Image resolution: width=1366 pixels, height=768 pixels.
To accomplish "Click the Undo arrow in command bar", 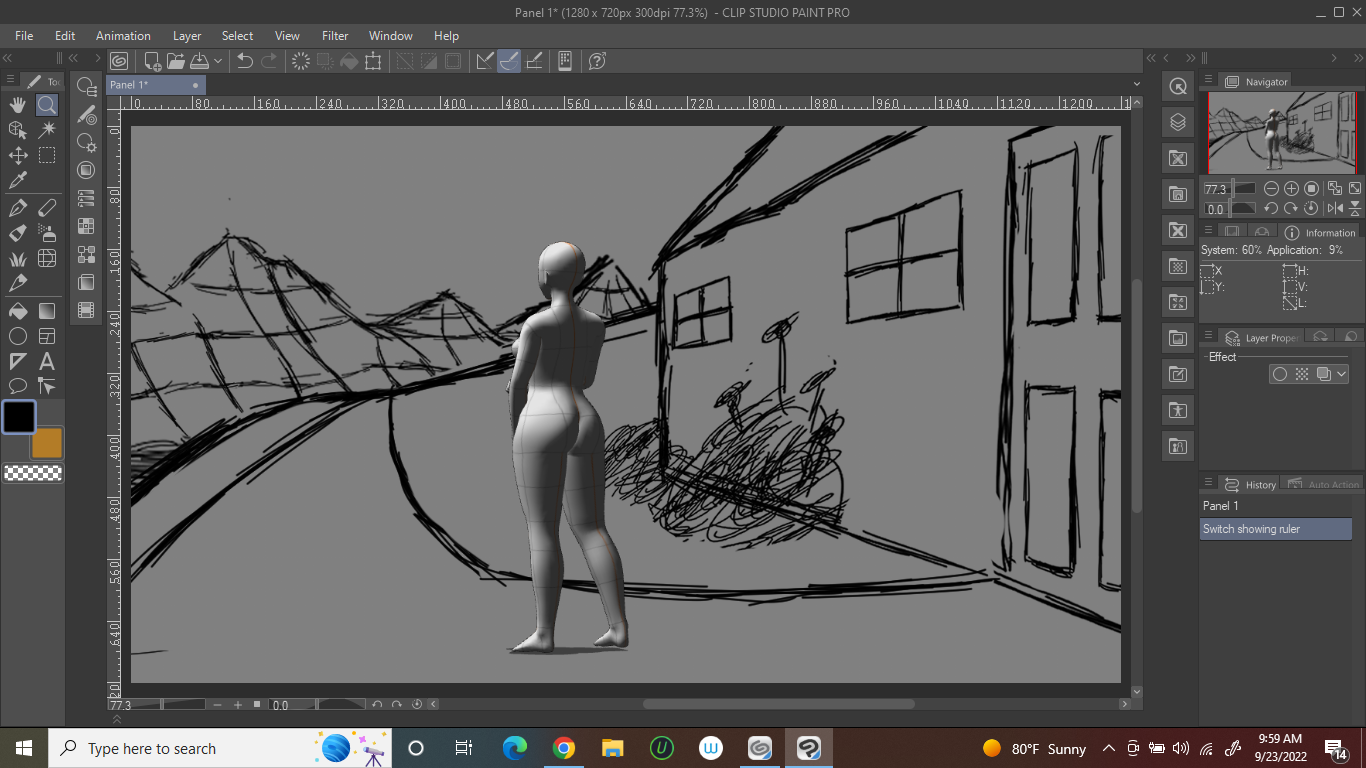I will 245,61.
